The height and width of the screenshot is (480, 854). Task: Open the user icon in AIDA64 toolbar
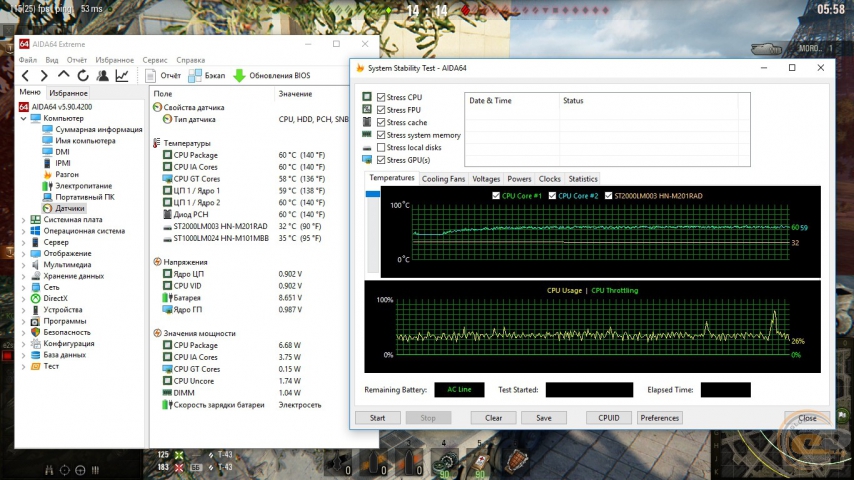pyautogui.click(x=102, y=76)
